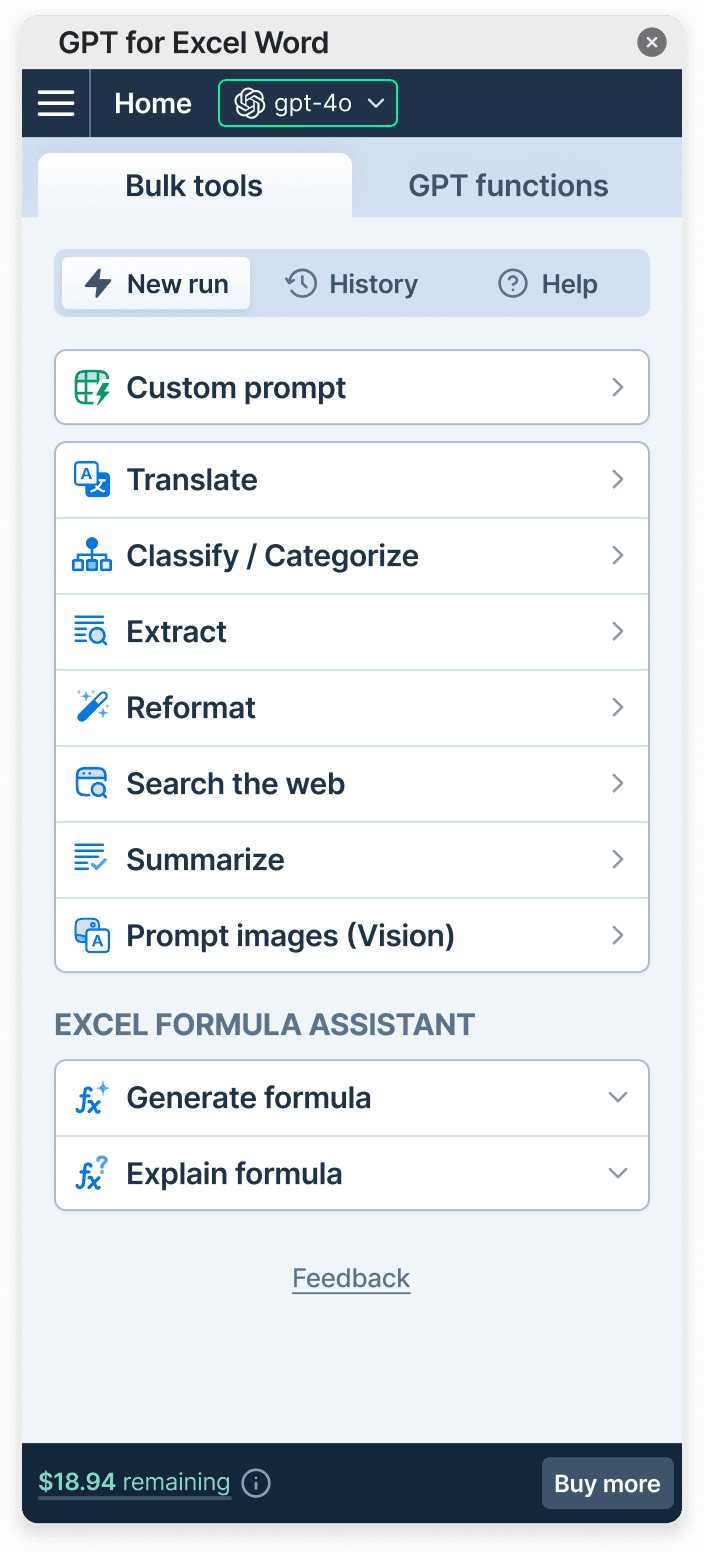Open the hamburger menu icon

pos(56,103)
